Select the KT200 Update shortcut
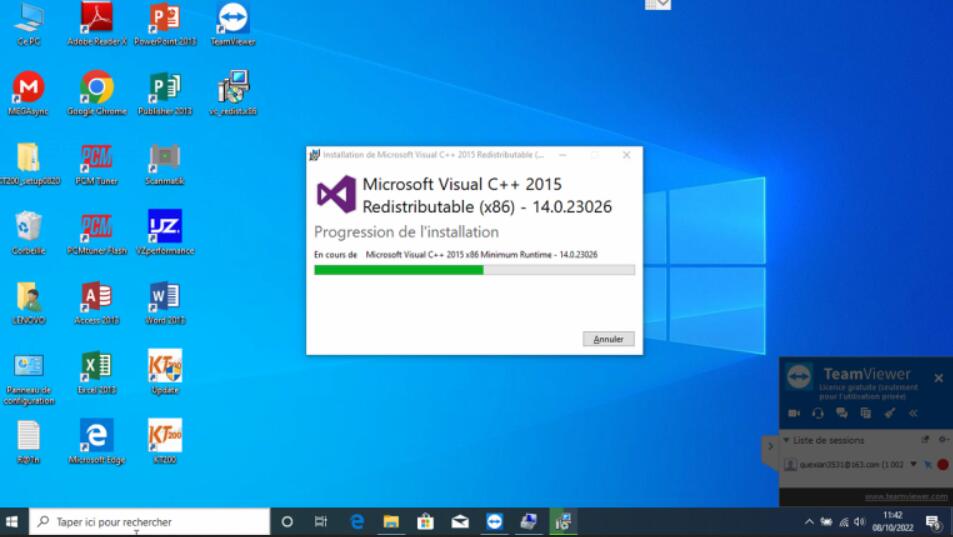The width and height of the screenshot is (953, 537). (x=165, y=372)
